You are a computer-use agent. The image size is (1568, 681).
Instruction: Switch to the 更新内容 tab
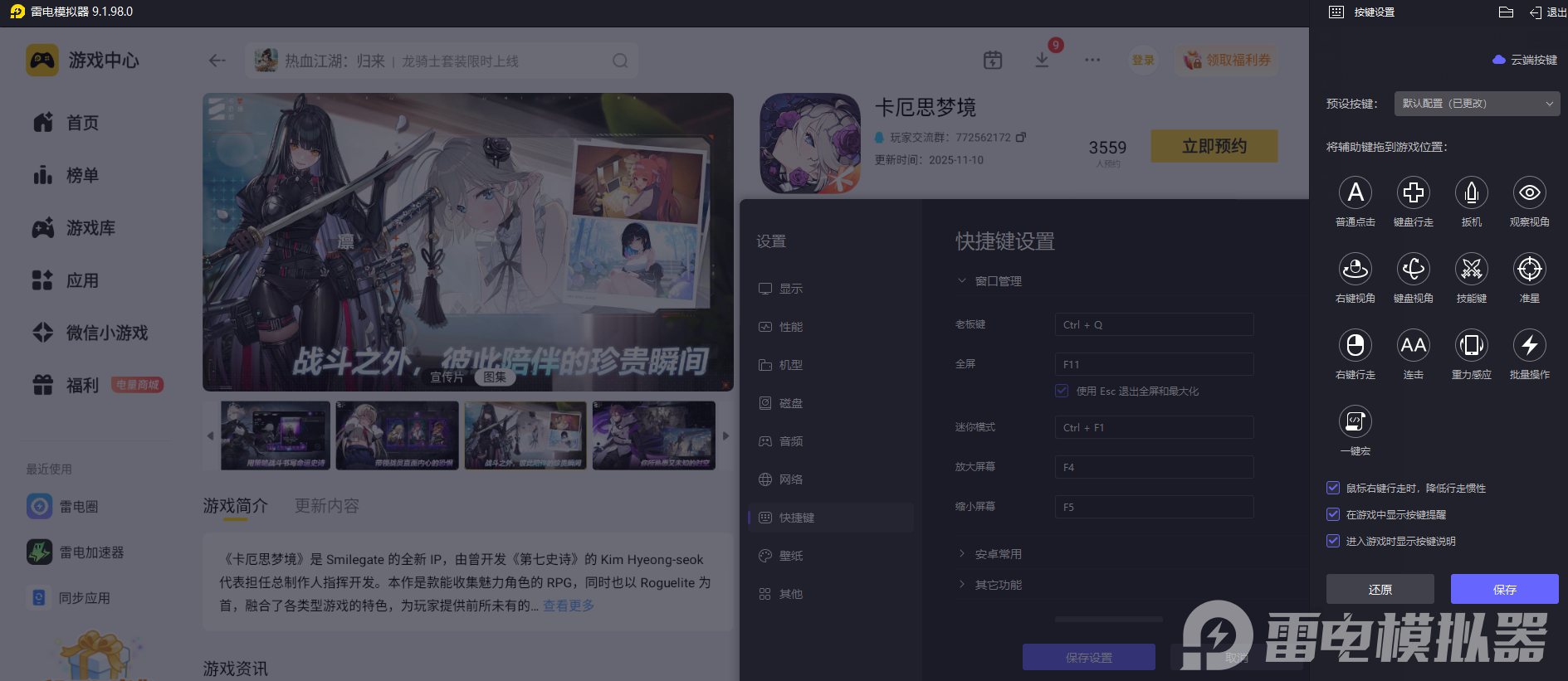(x=327, y=506)
